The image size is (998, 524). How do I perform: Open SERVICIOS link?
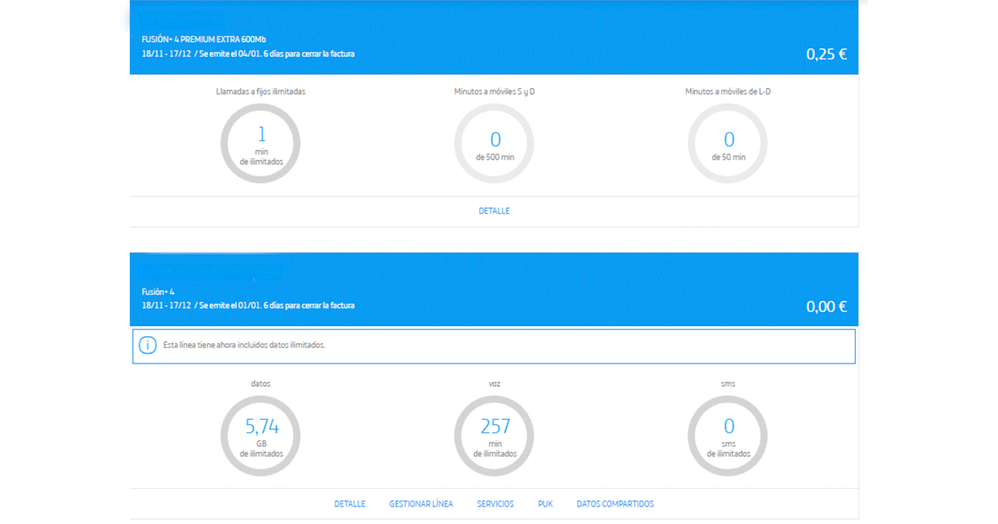tap(495, 504)
